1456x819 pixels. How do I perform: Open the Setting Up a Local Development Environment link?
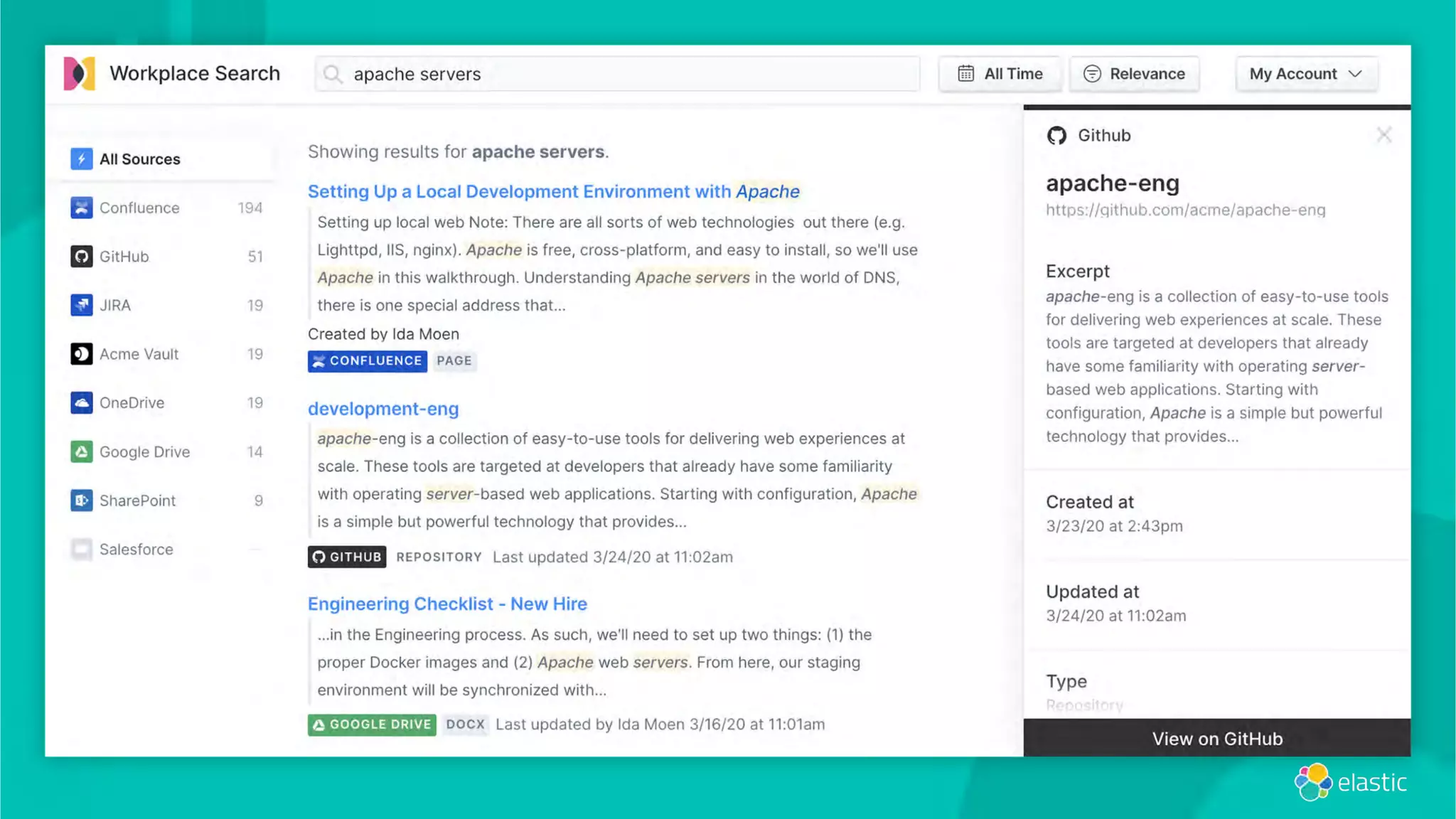[553, 191]
